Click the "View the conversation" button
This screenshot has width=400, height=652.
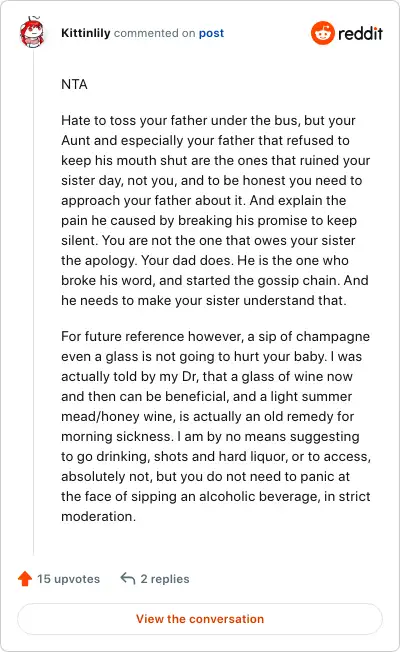click(200, 619)
